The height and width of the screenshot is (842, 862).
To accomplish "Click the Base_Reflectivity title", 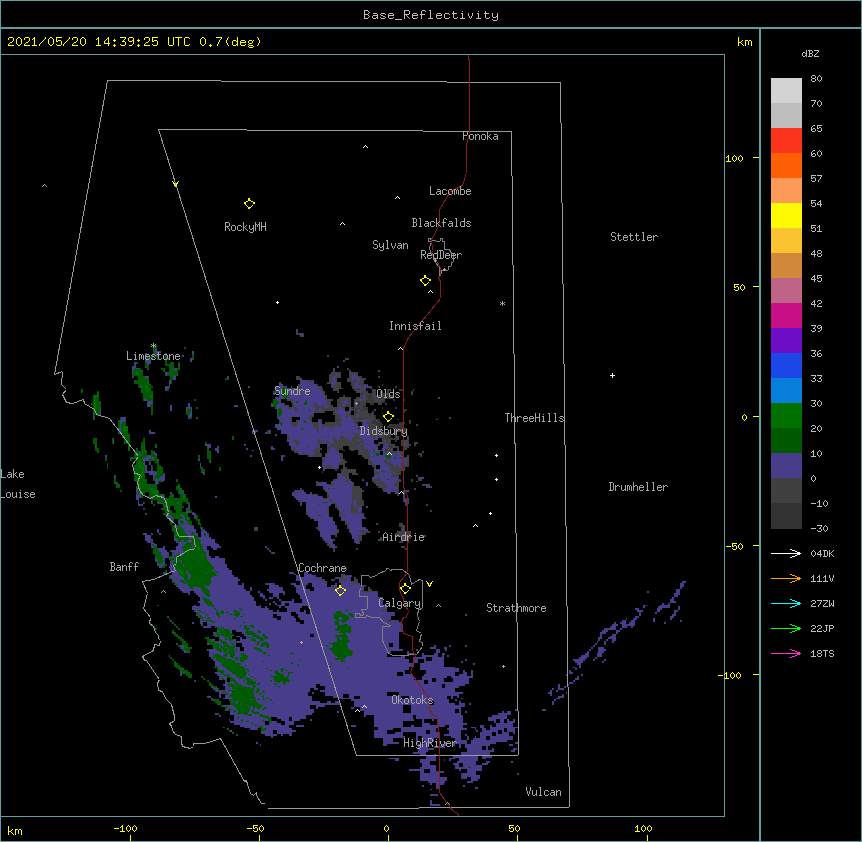I will pos(431,15).
